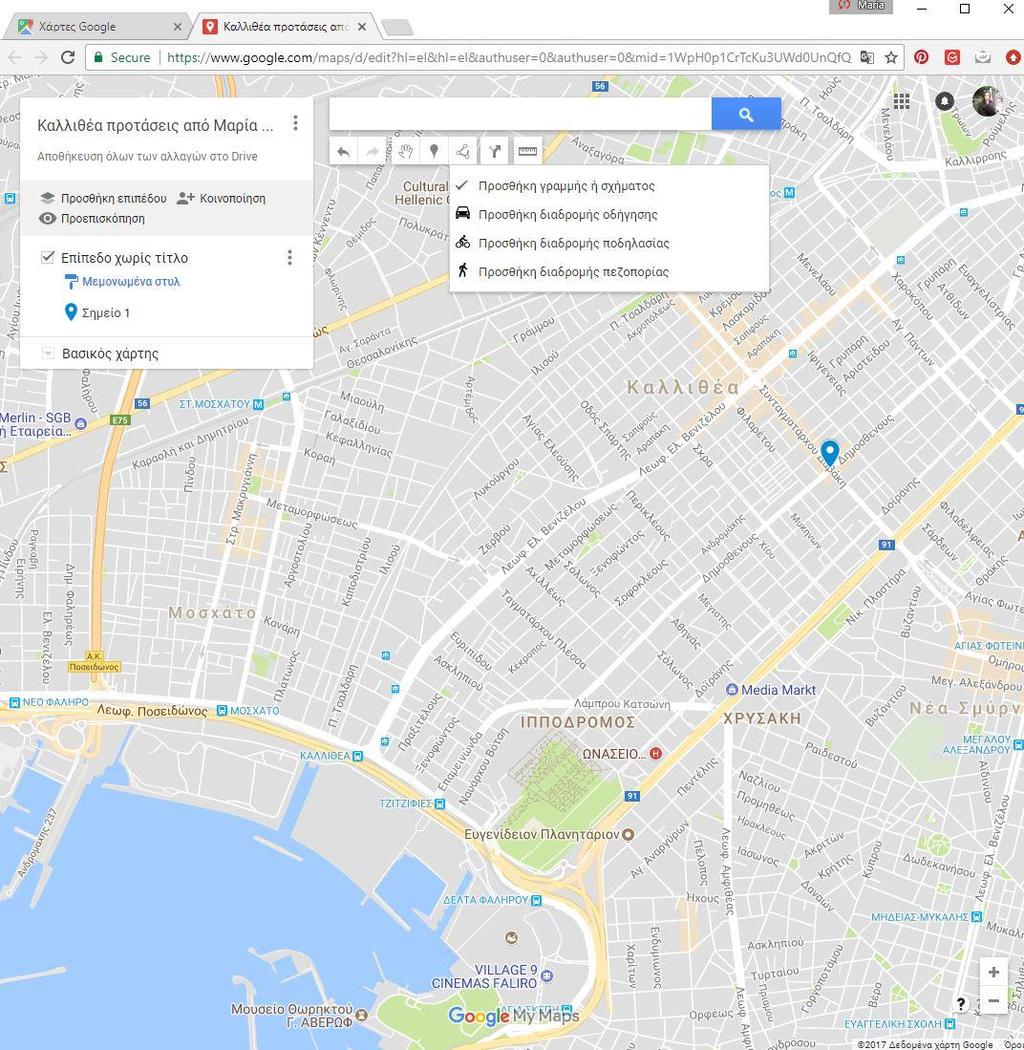Image resolution: width=1024 pixels, height=1050 pixels.
Task: Click Προεπισκόπηση preview button
Action: click(92, 218)
